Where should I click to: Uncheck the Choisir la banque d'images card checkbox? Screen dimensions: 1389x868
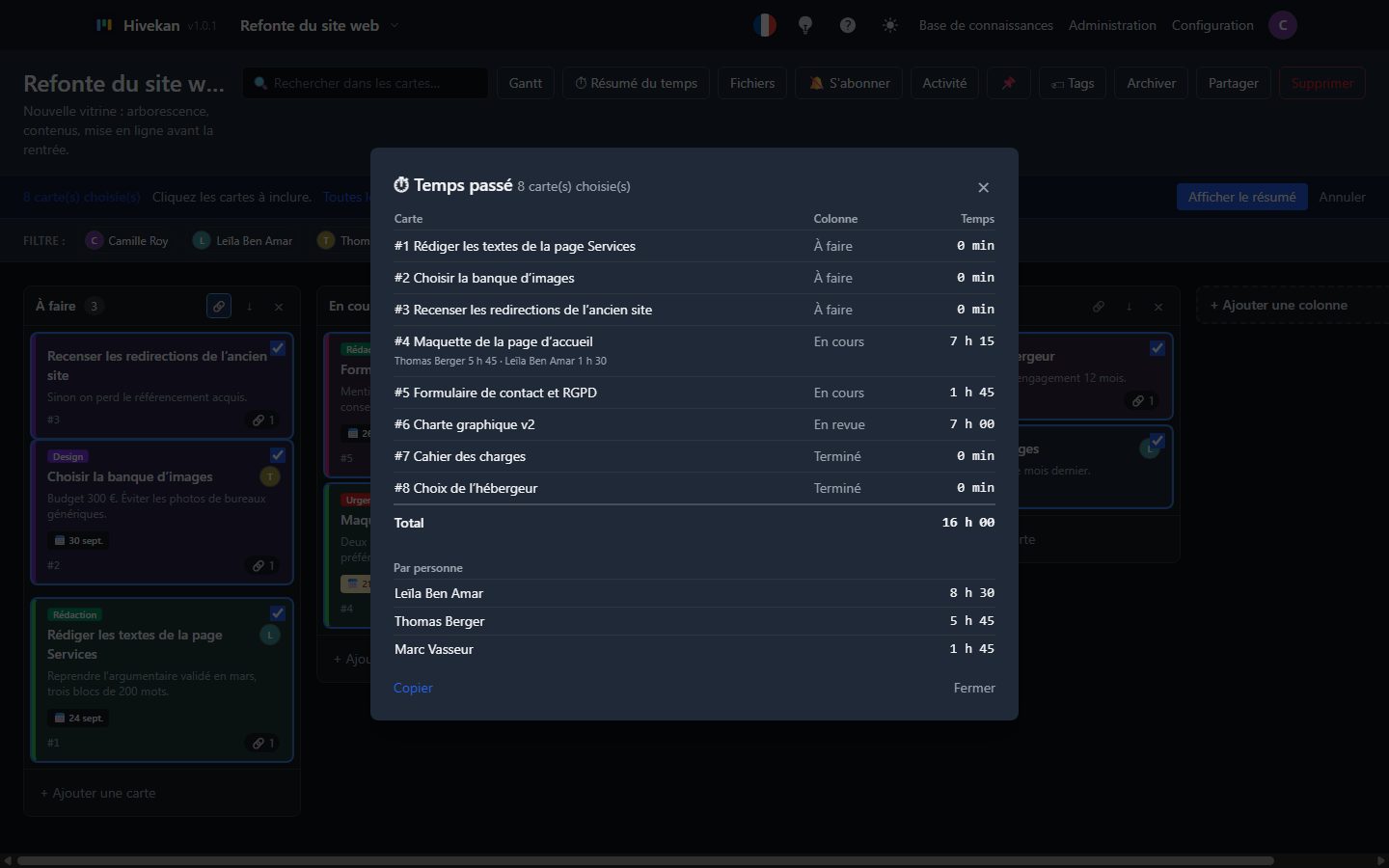click(278, 454)
